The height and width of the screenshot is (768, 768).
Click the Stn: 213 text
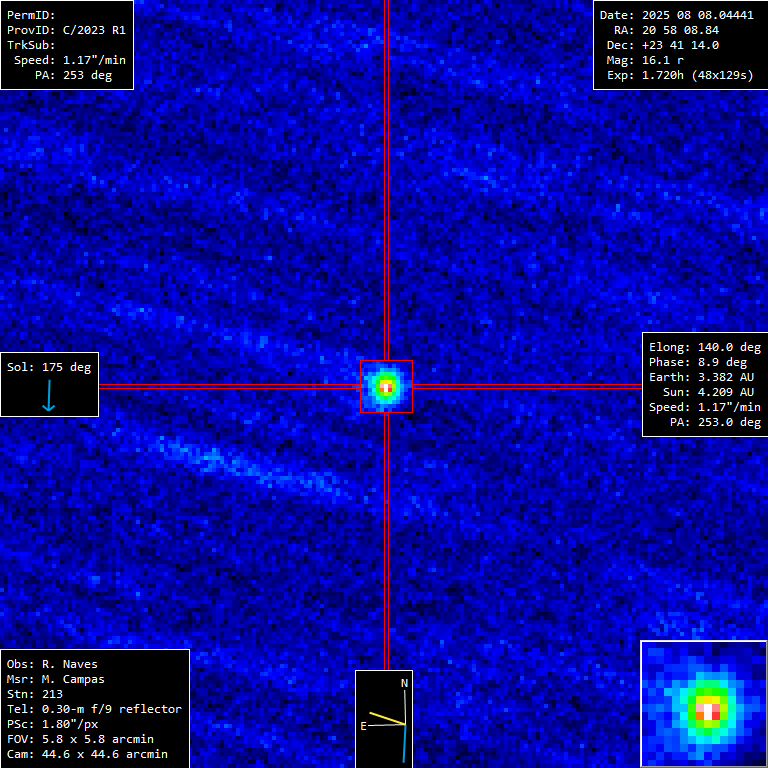[35, 695]
